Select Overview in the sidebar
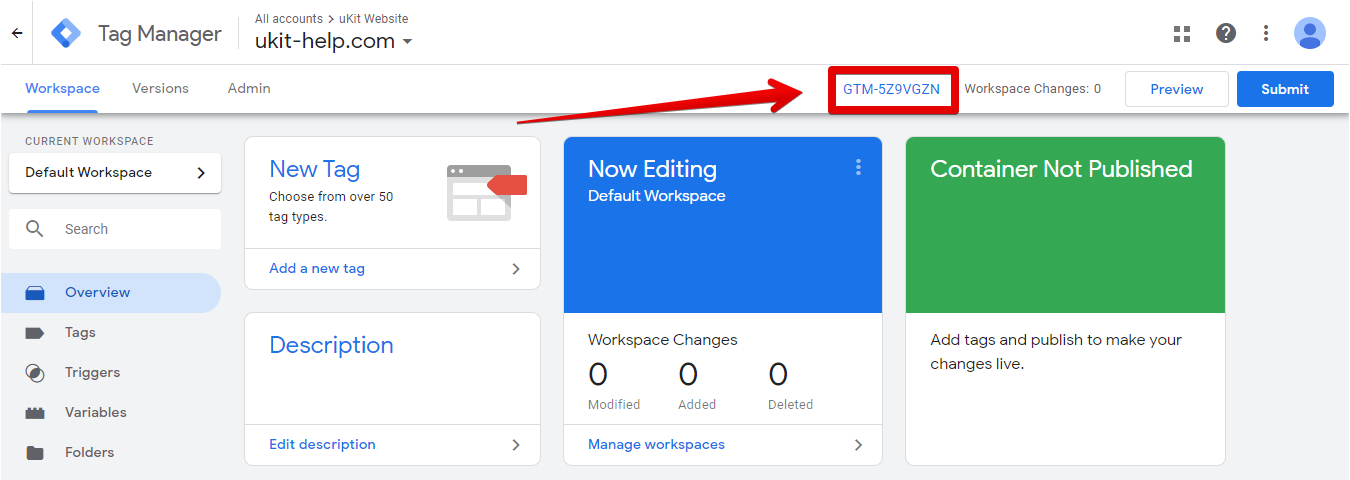Screen dimensions: 1350x480 coord(110,293)
